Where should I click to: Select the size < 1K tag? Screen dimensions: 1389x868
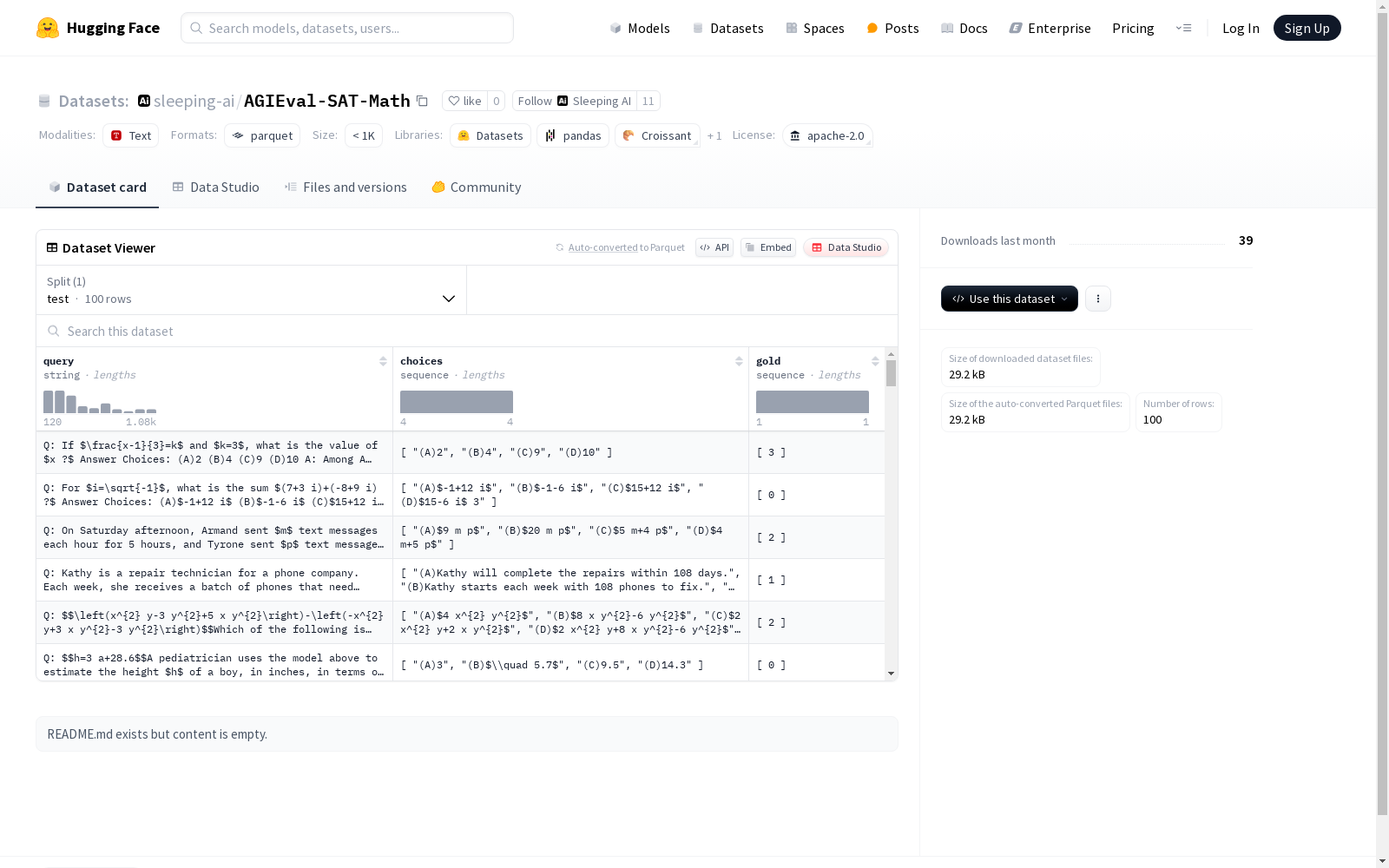(364, 135)
